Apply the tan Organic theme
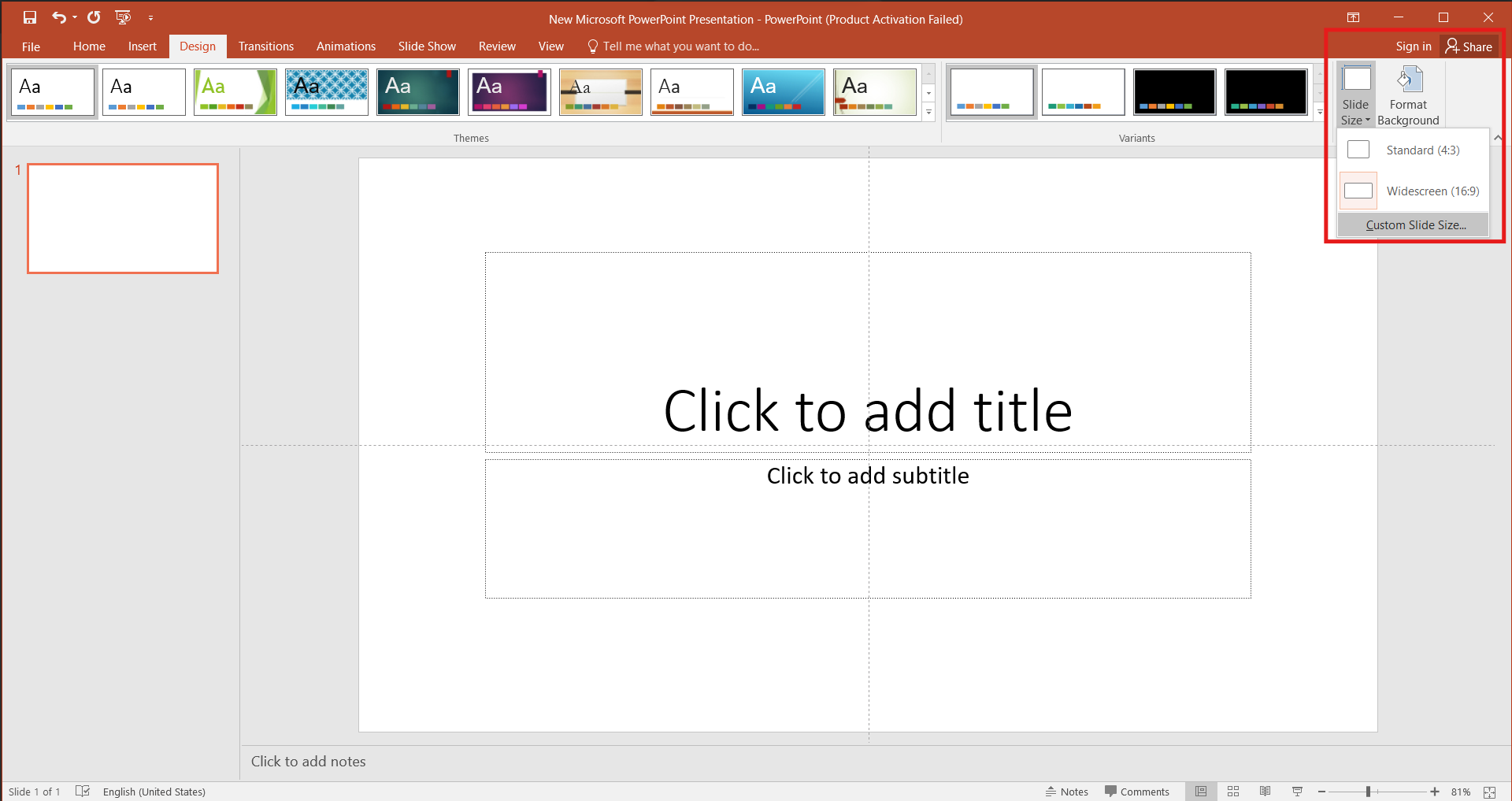Screen dimensions: 1512x801 [x=601, y=92]
